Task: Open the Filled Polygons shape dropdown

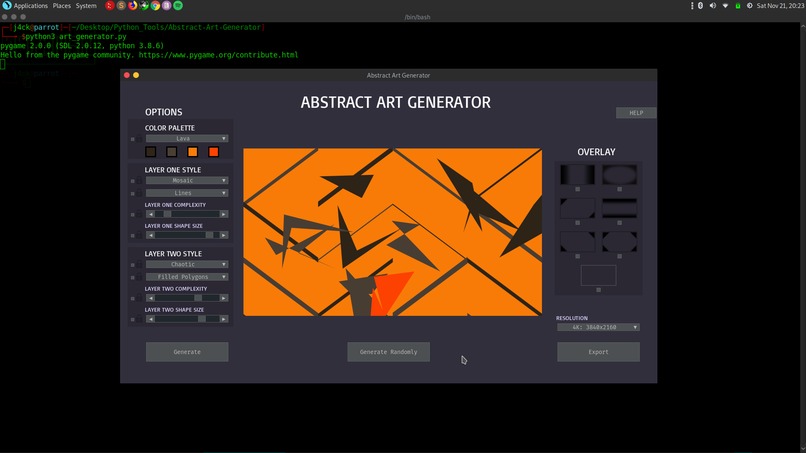Action: pos(187,277)
